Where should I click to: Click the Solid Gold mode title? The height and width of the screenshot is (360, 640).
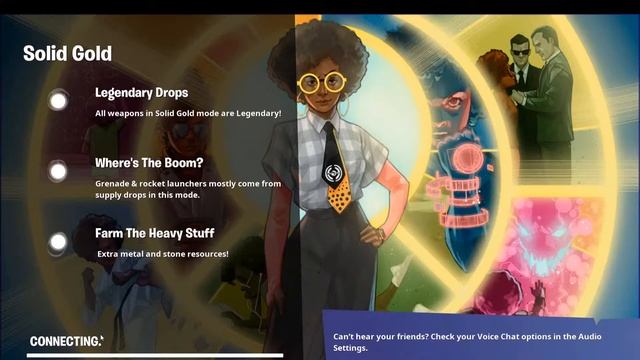[67, 53]
